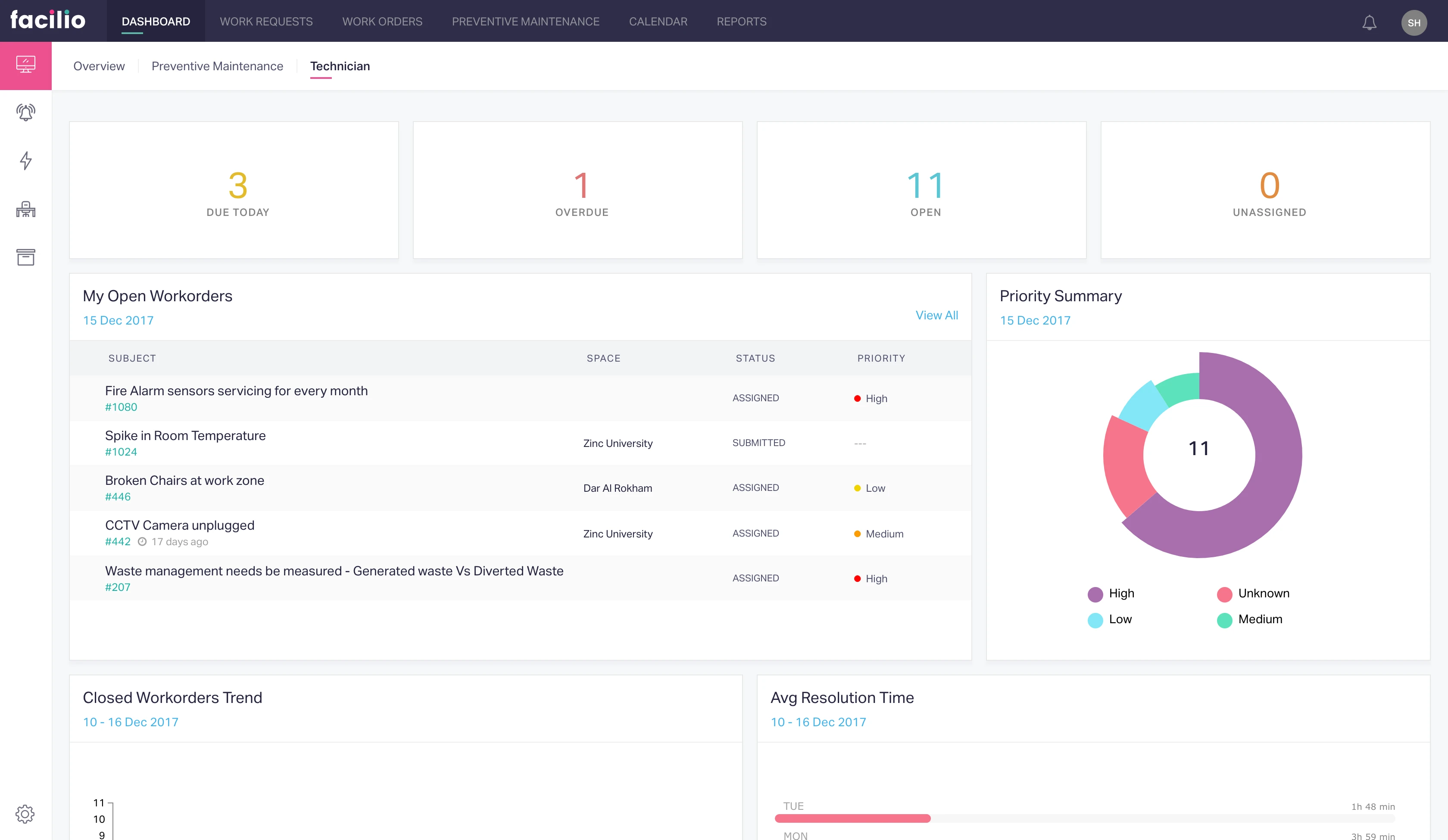Toggle High legend item in Priority Summary

(x=1111, y=593)
